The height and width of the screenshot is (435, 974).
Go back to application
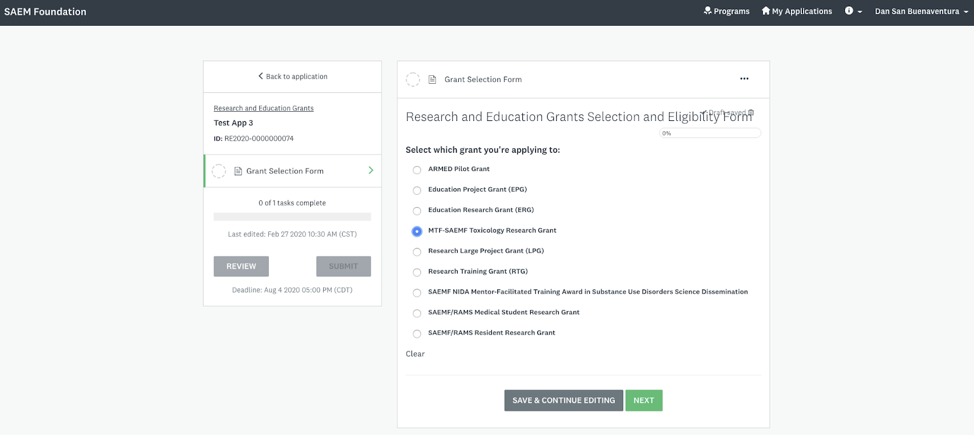(292, 76)
